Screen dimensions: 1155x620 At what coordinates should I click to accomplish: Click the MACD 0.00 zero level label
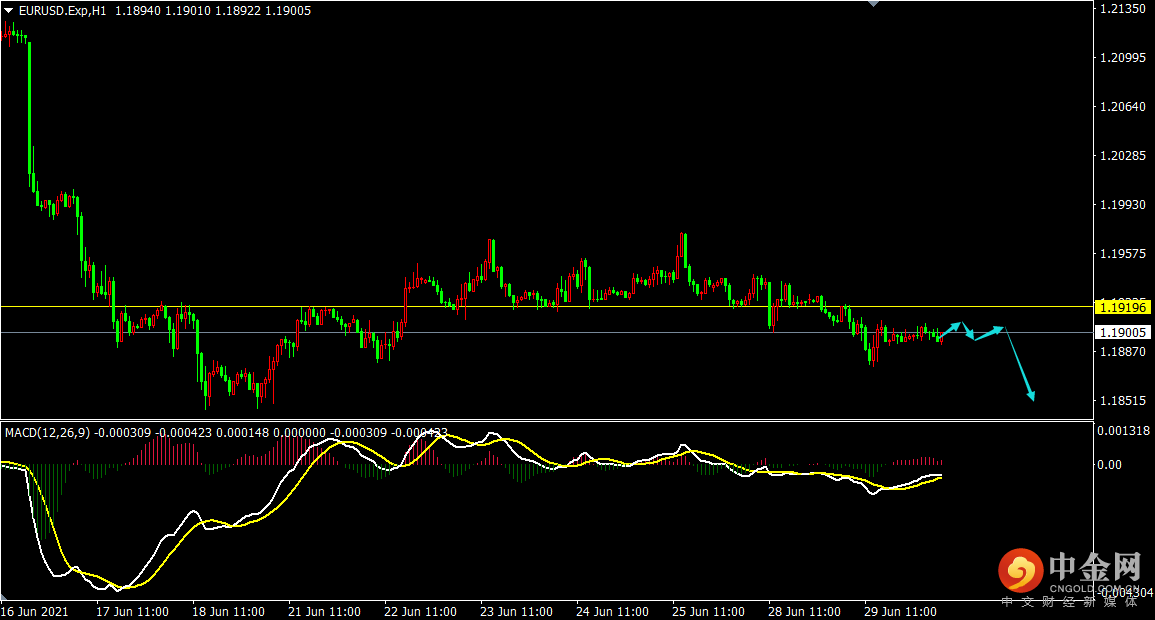click(x=1110, y=465)
